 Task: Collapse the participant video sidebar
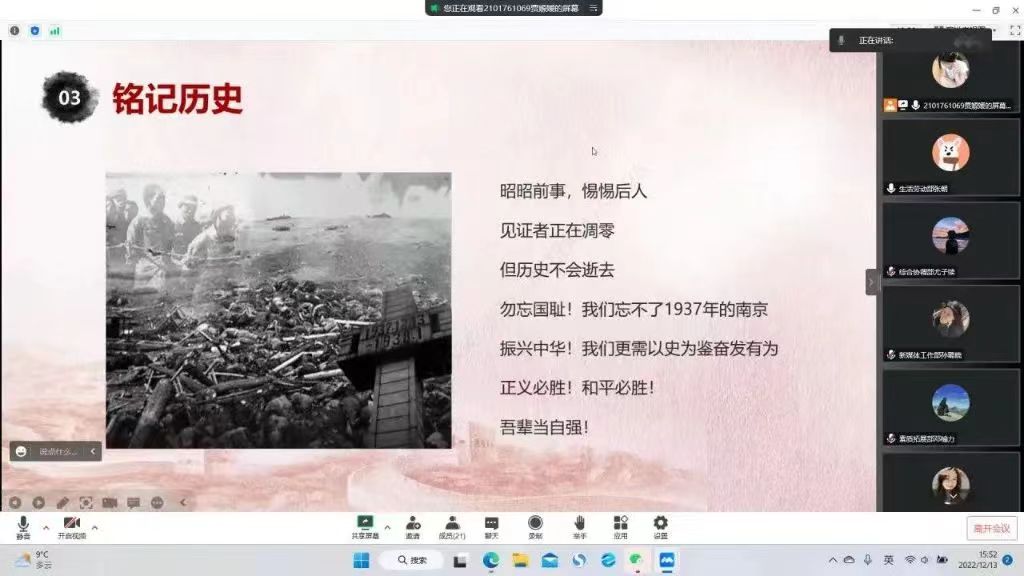(870, 283)
